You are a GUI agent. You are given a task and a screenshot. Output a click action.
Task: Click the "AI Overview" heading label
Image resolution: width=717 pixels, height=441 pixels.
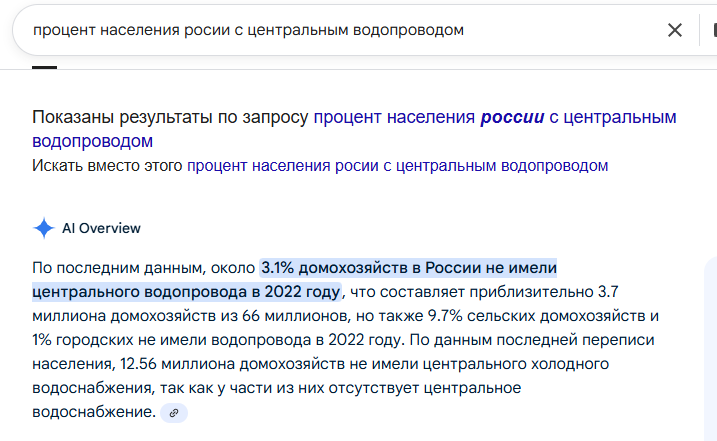coord(101,228)
